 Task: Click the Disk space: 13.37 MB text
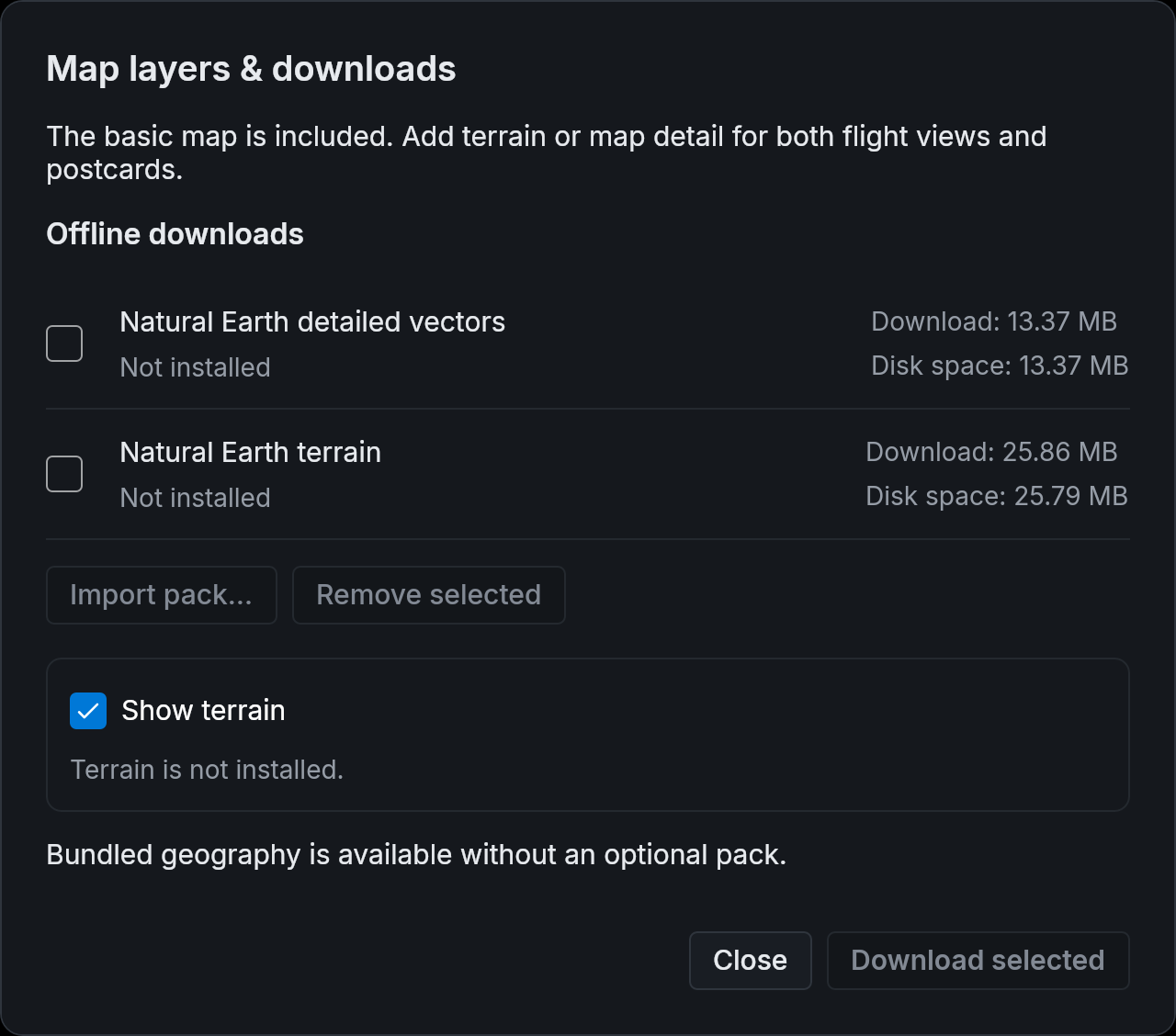(1000, 366)
